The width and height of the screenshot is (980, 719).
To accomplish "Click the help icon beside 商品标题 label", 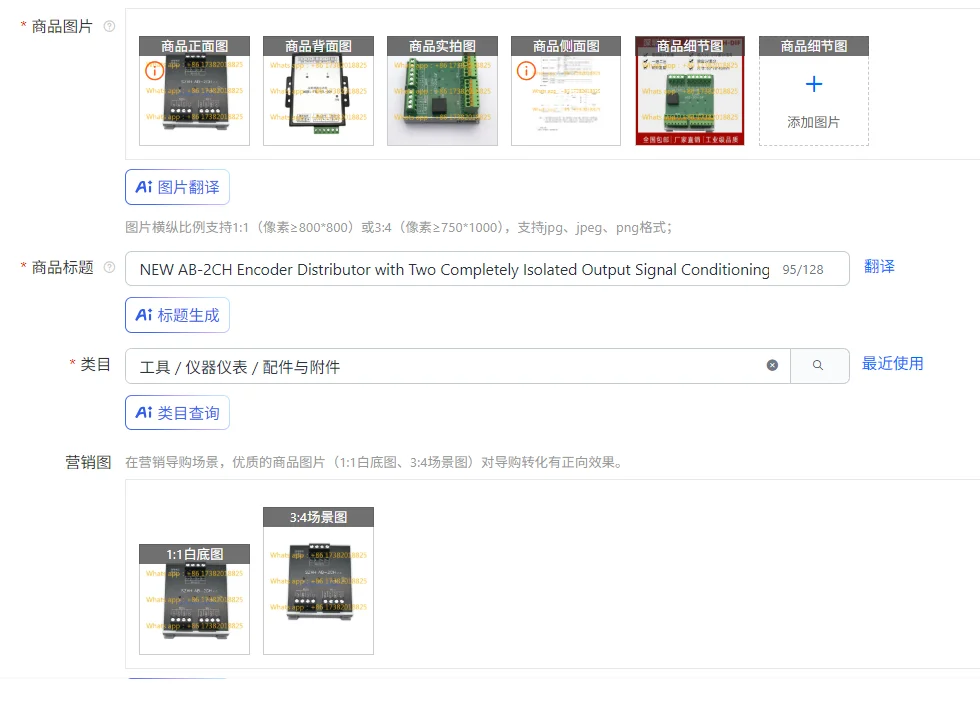I will point(109,268).
